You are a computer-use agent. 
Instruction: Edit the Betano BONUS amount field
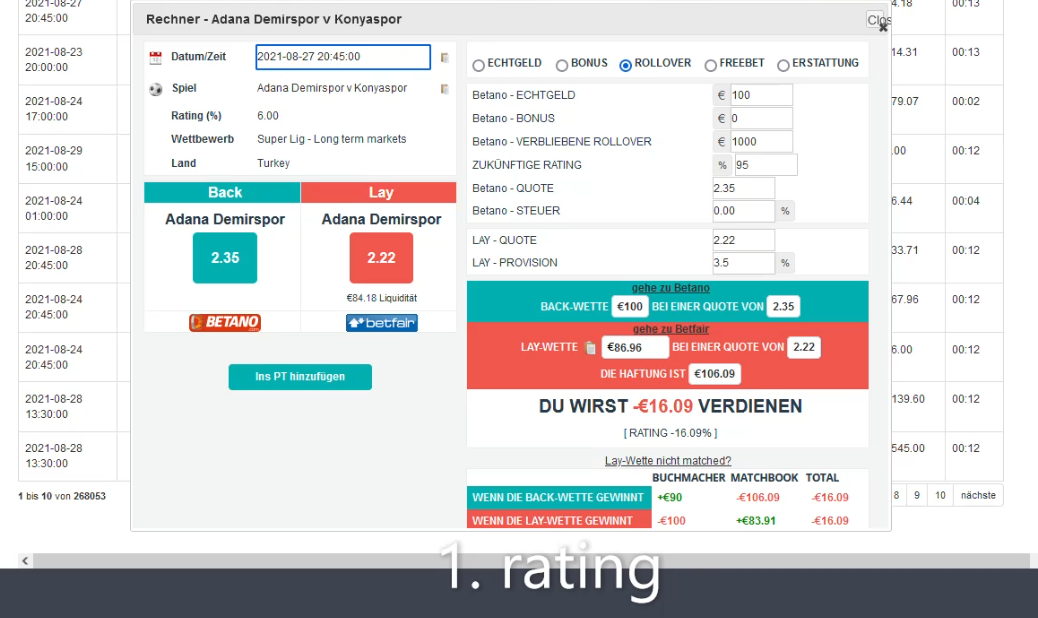point(761,118)
